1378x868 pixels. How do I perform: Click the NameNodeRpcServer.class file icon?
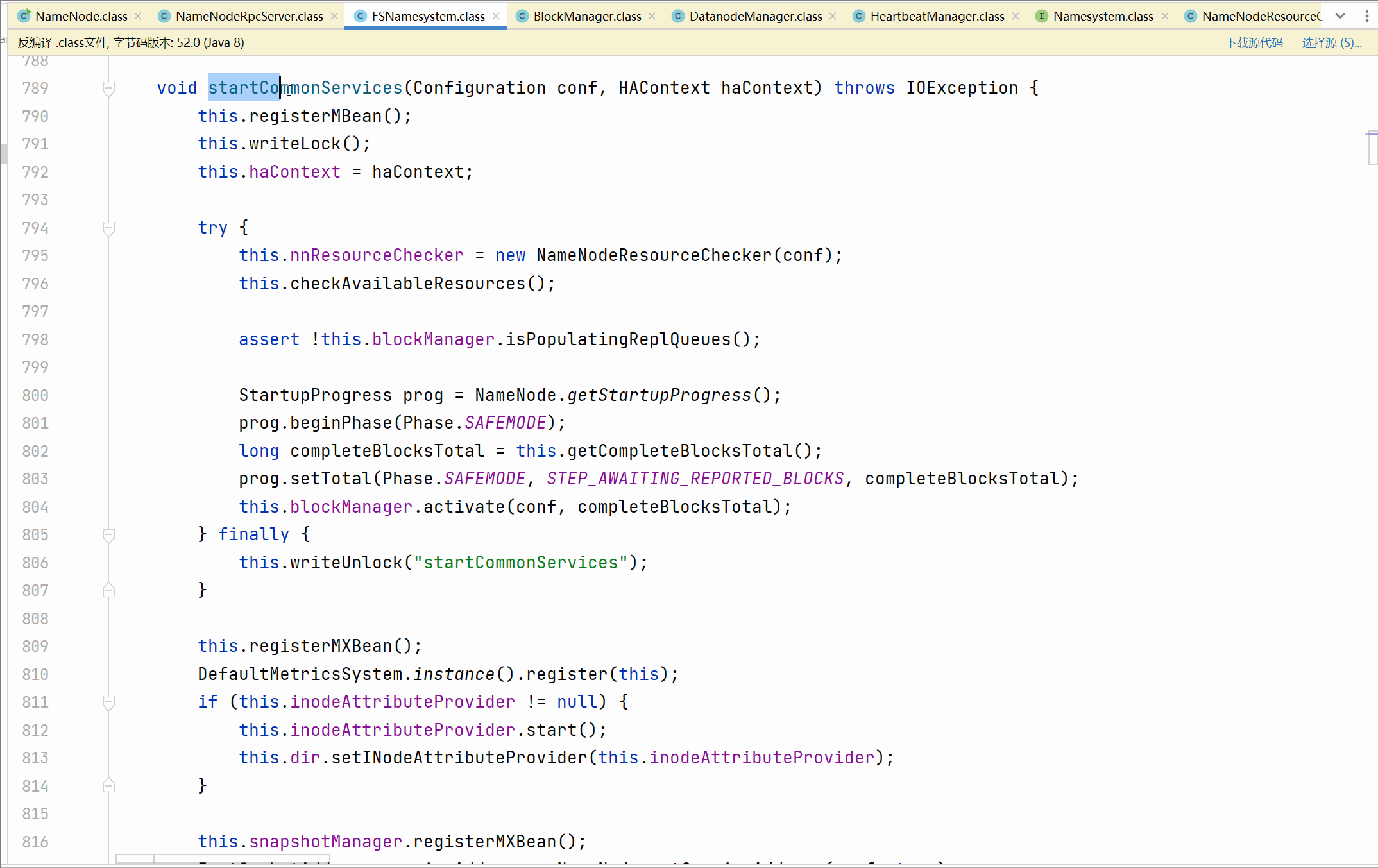click(165, 16)
